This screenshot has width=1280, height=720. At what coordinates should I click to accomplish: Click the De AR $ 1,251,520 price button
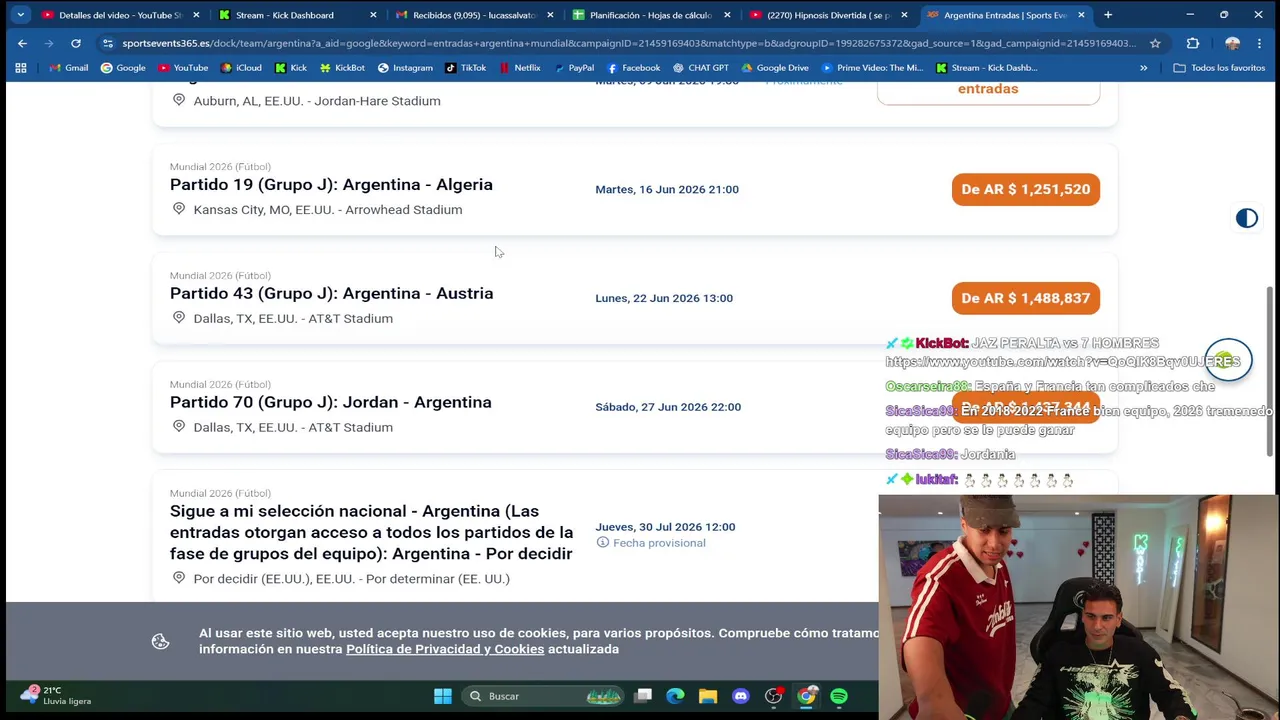pyautogui.click(x=1026, y=189)
